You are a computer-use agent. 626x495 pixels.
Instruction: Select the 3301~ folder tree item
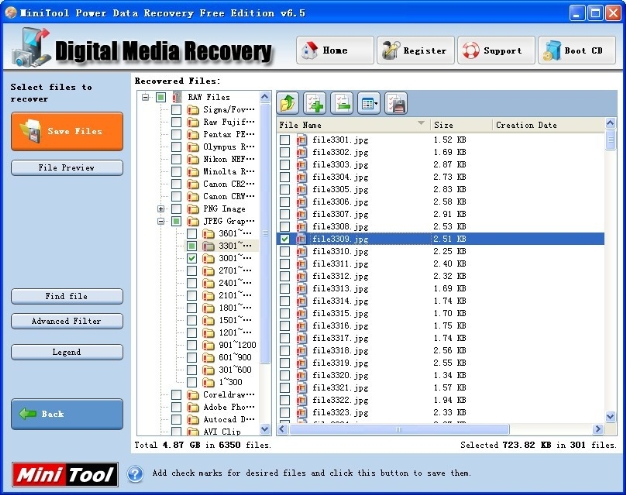click(235, 246)
